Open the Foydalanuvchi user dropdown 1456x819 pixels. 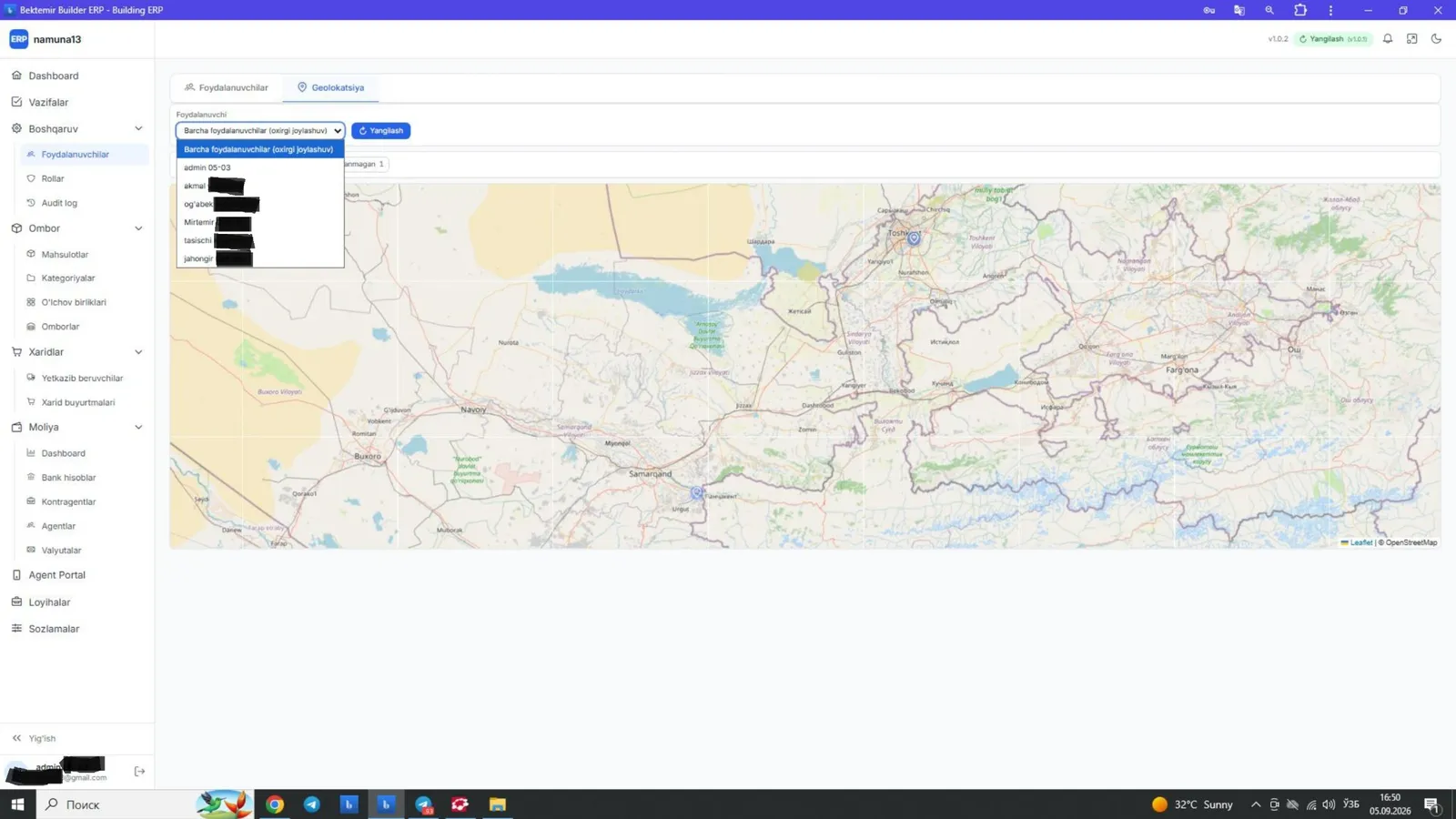pyautogui.click(x=260, y=131)
